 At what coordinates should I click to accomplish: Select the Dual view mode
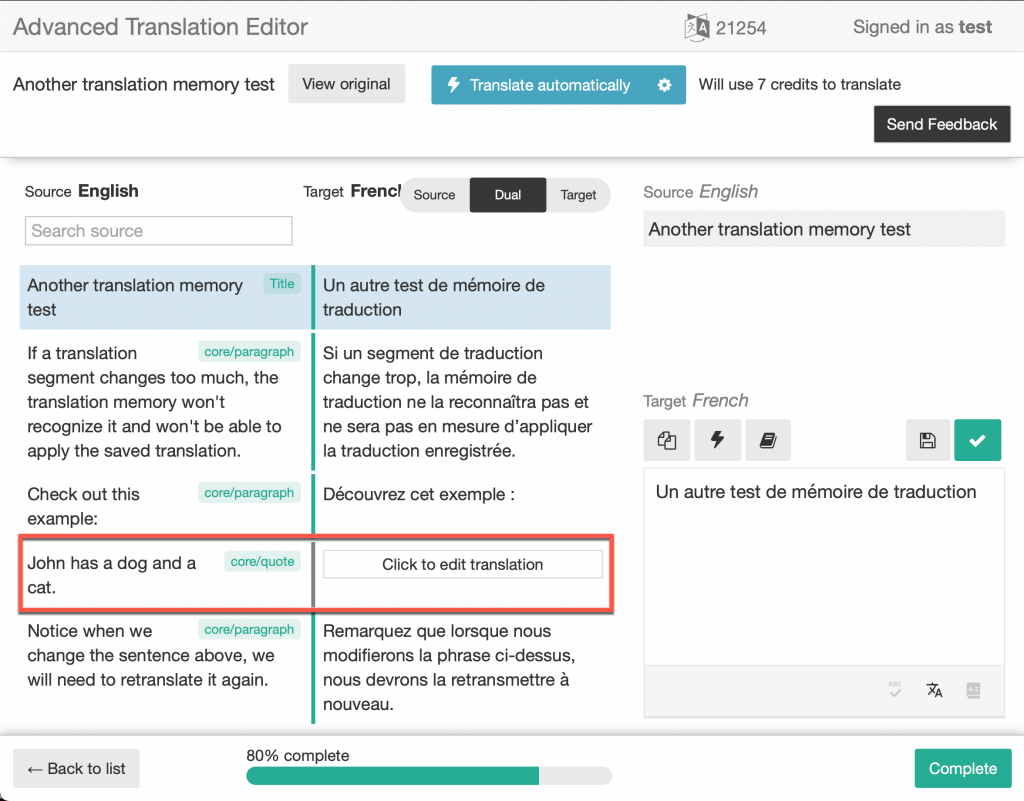click(508, 195)
